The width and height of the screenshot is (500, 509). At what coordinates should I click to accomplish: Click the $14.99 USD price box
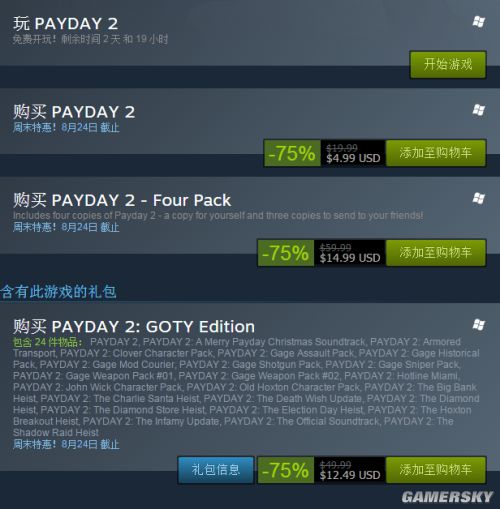[350, 253]
